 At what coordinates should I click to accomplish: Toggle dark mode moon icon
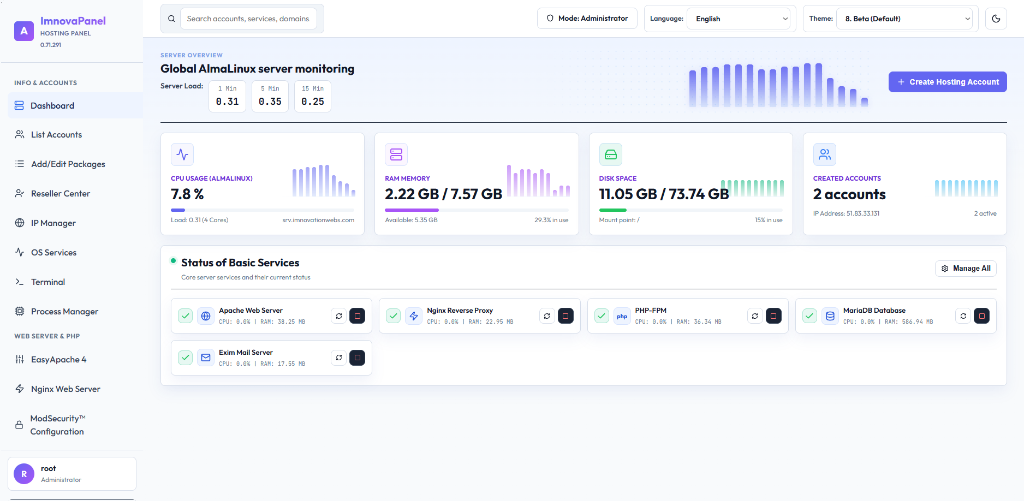point(996,19)
